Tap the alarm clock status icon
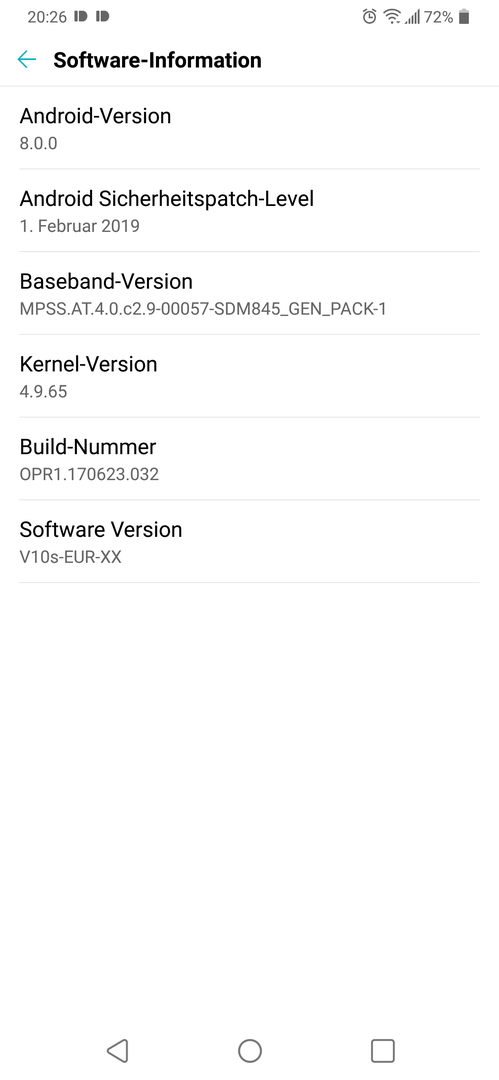This screenshot has width=499, height=1080. (369, 17)
